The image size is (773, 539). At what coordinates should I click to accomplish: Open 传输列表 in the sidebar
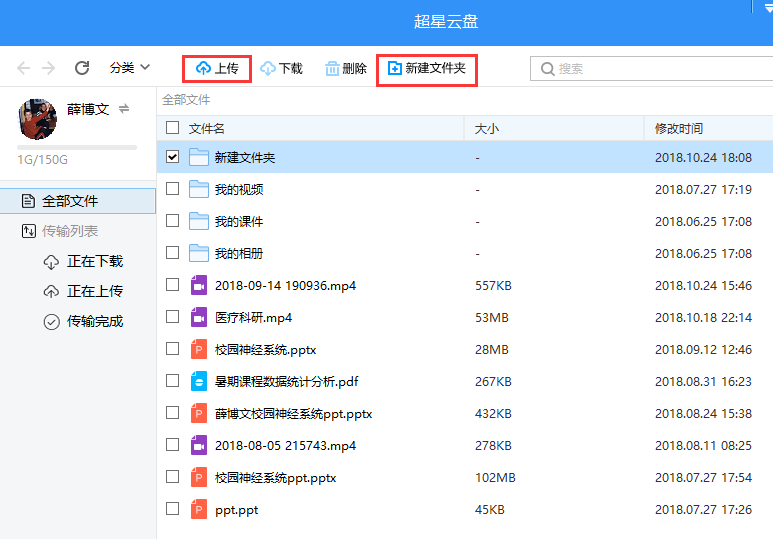point(60,231)
